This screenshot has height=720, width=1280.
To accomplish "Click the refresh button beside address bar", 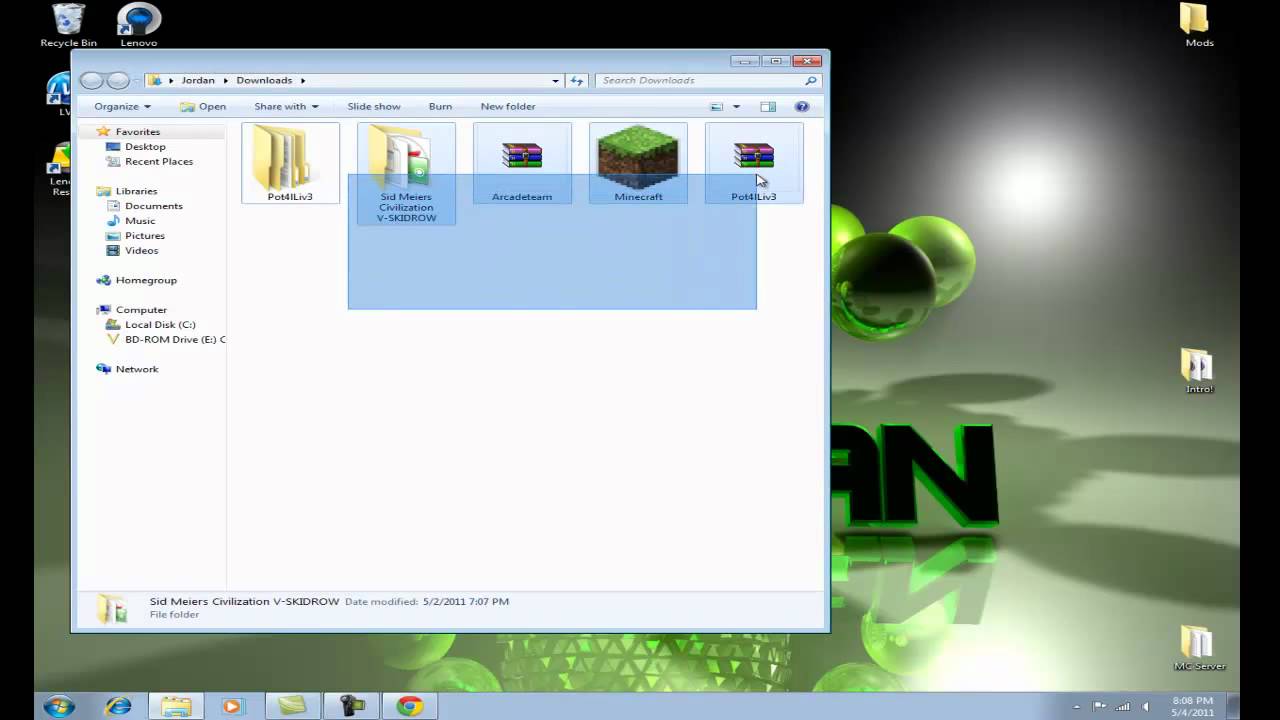I will [577, 80].
